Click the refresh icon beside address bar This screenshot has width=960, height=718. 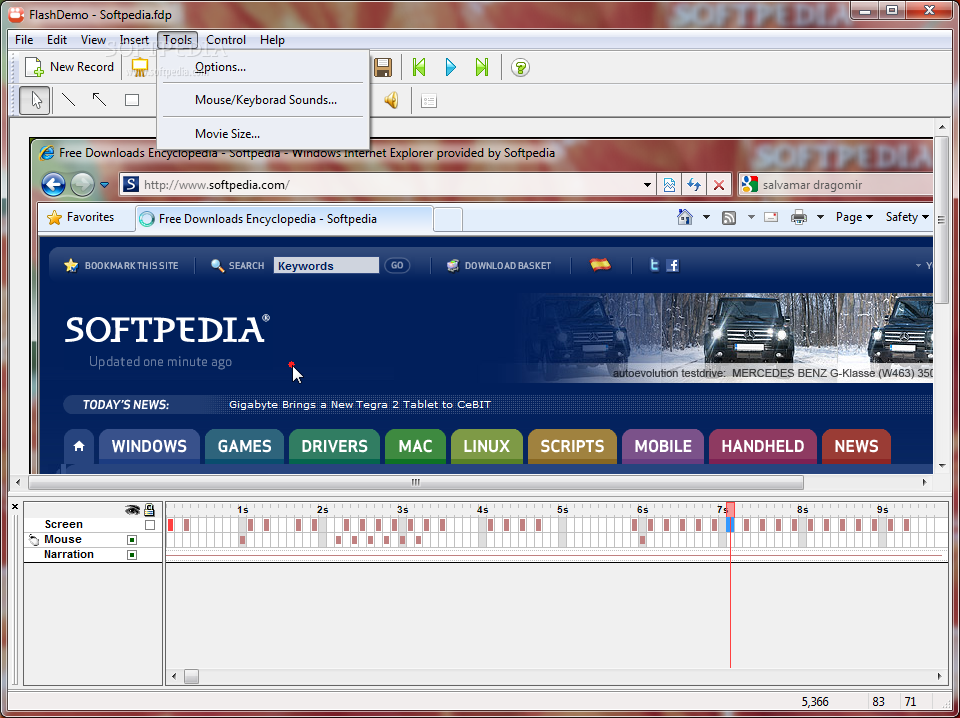[694, 185]
